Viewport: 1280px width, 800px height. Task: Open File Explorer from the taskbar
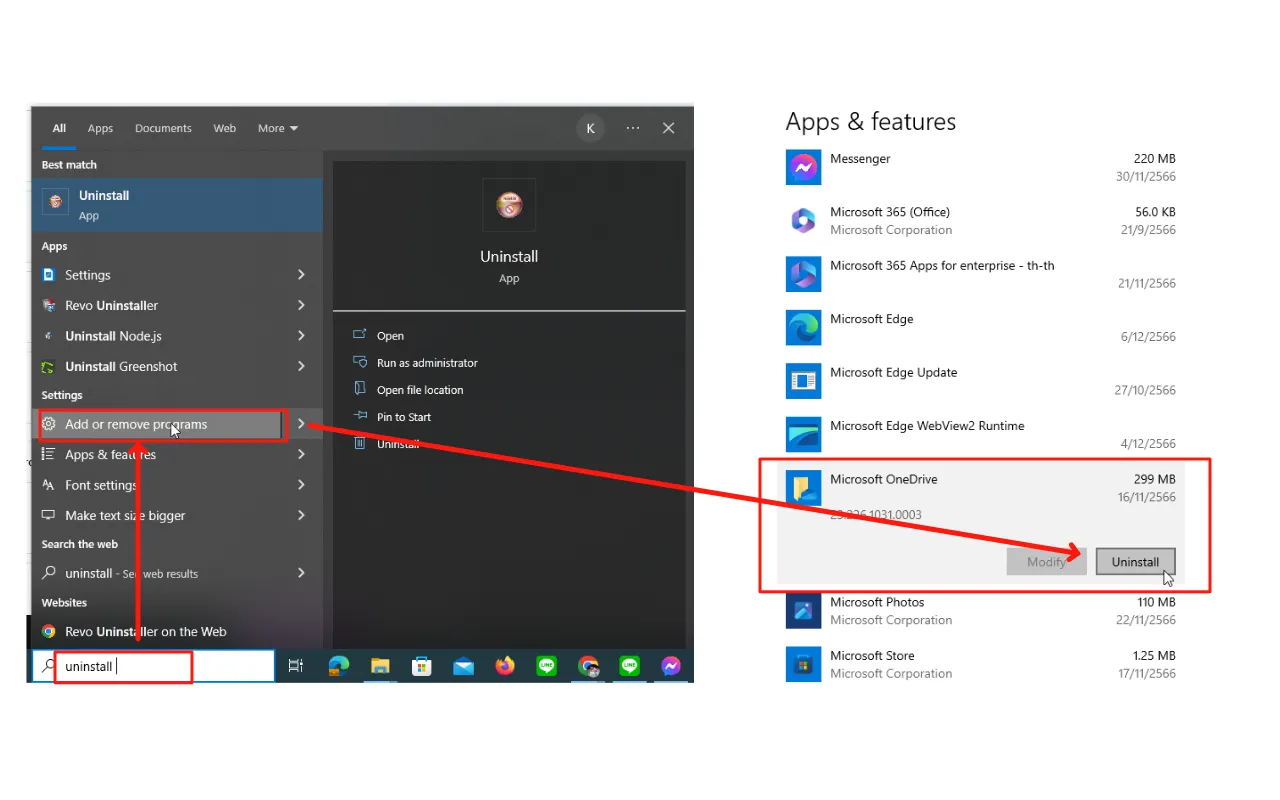pyautogui.click(x=380, y=666)
